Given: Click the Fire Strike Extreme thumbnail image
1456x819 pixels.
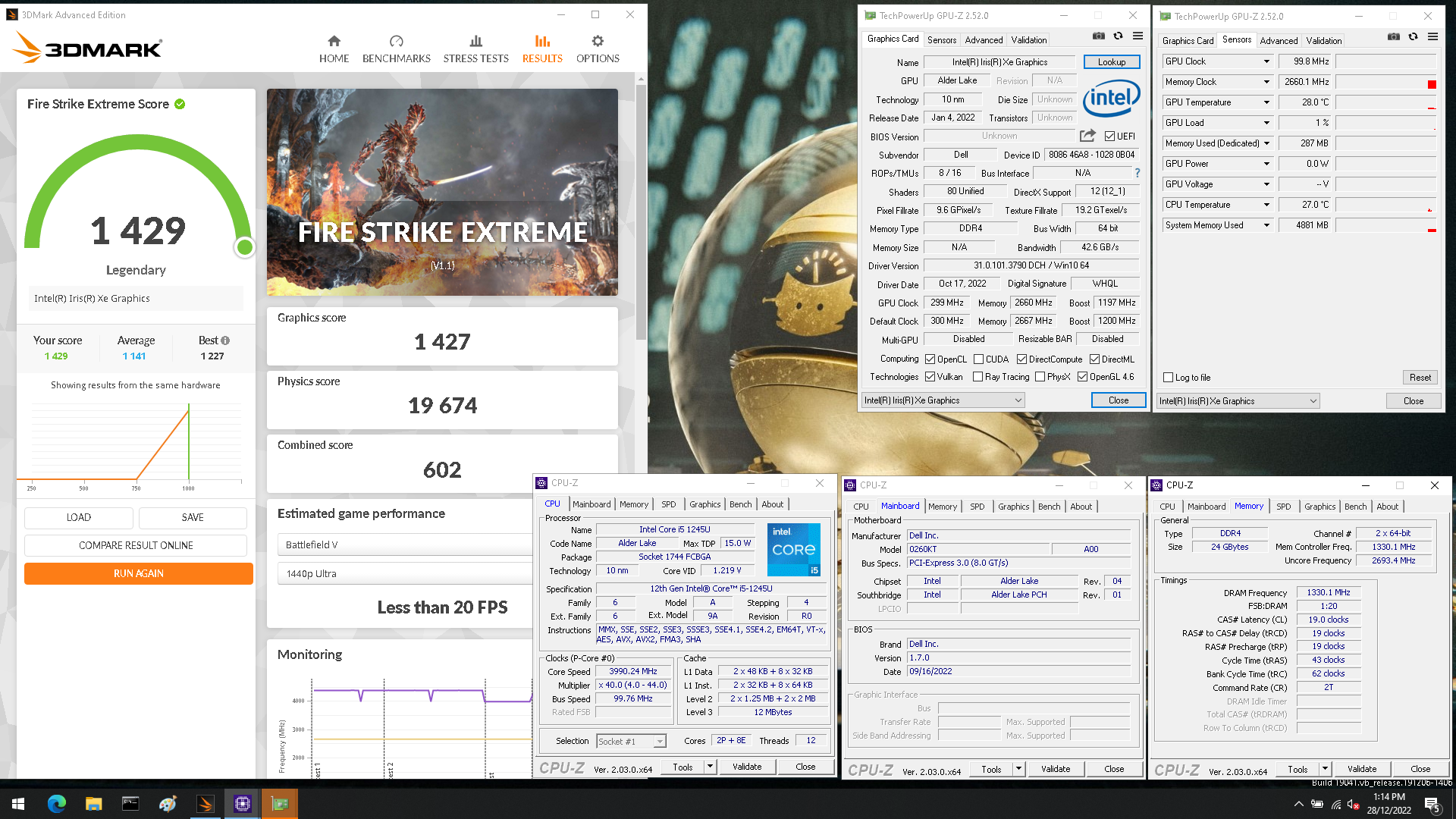Looking at the screenshot, I should tap(442, 192).
